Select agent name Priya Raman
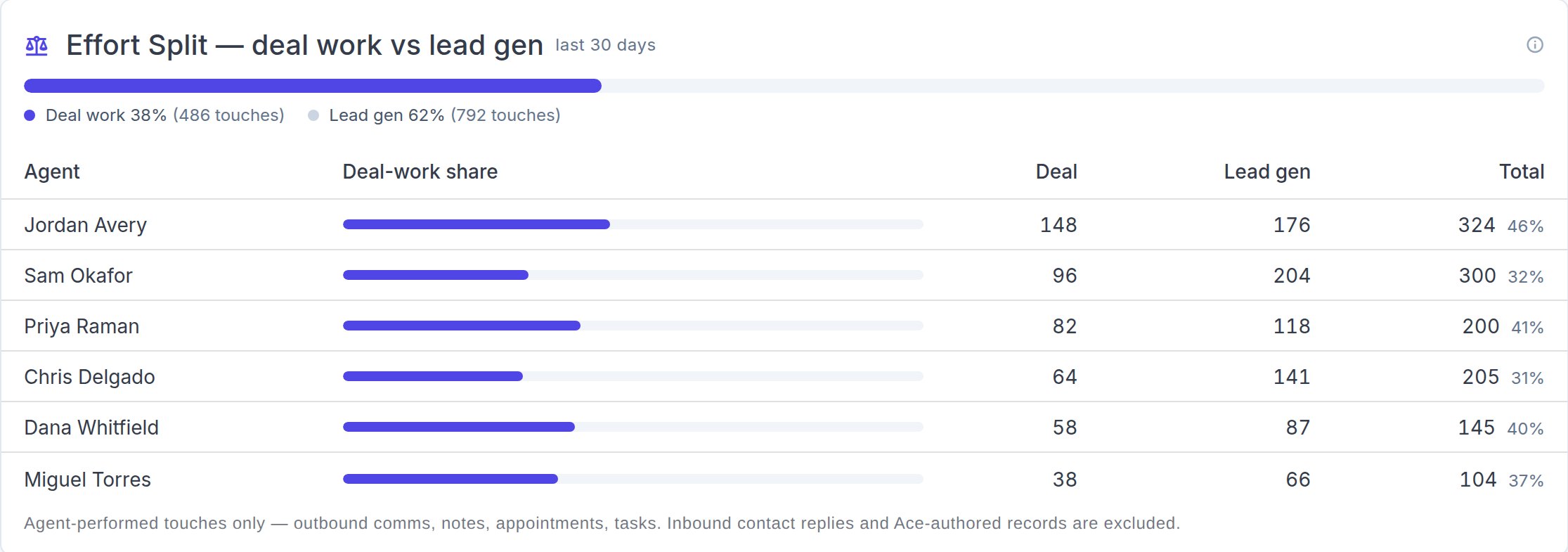Image resolution: width=1568 pixels, height=552 pixels. pyautogui.click(x=82, y=326)
